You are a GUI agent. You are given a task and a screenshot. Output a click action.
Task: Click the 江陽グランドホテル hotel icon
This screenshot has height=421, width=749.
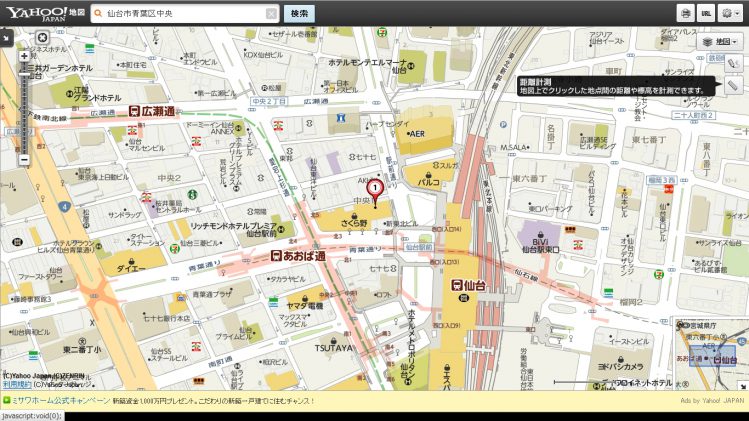(x=69, y=94)
